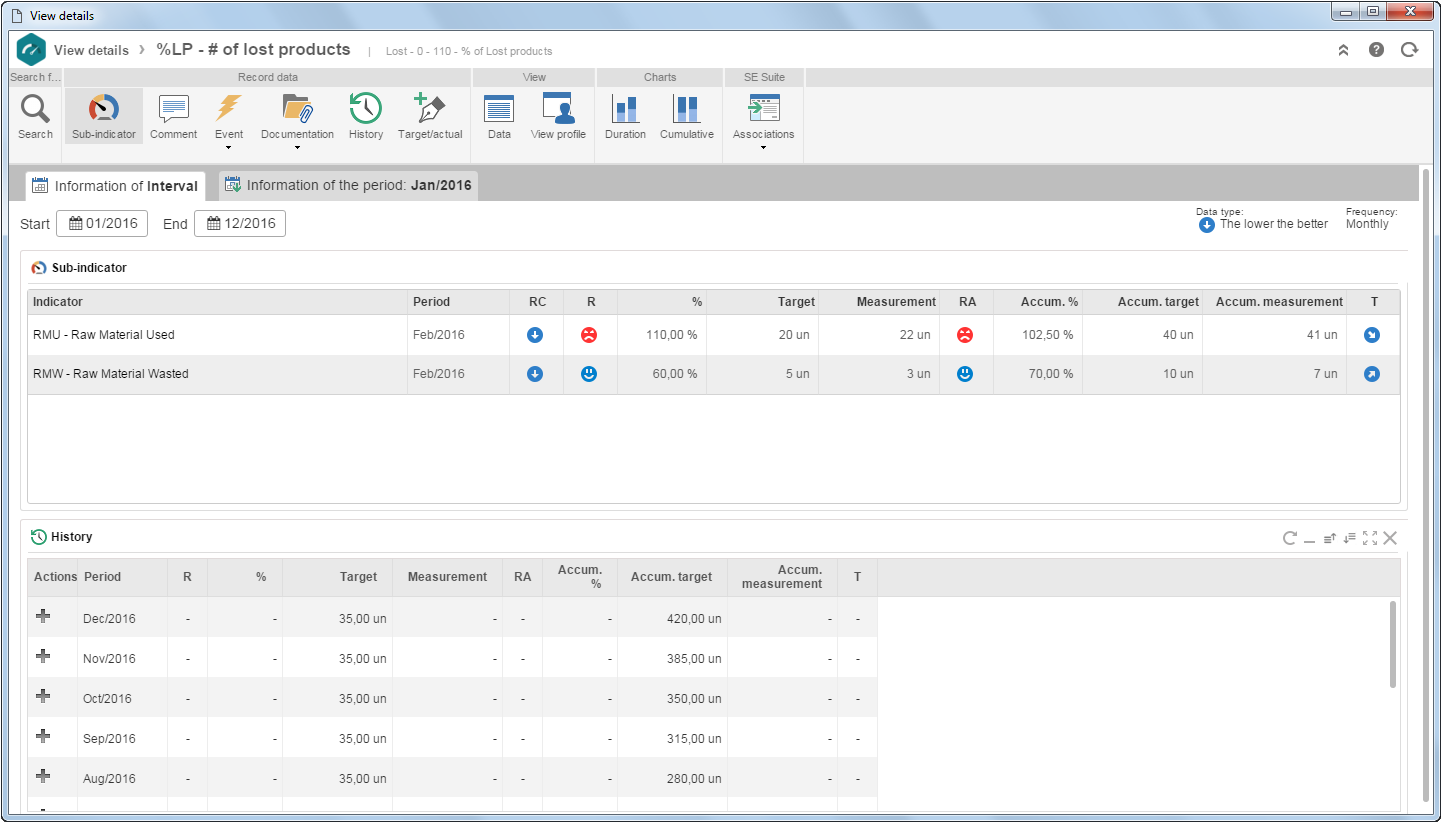Image resolution: width=1442 pixels, height=823 pixels.
Task: Open the Duration chart
Action: tap(625, 116)
